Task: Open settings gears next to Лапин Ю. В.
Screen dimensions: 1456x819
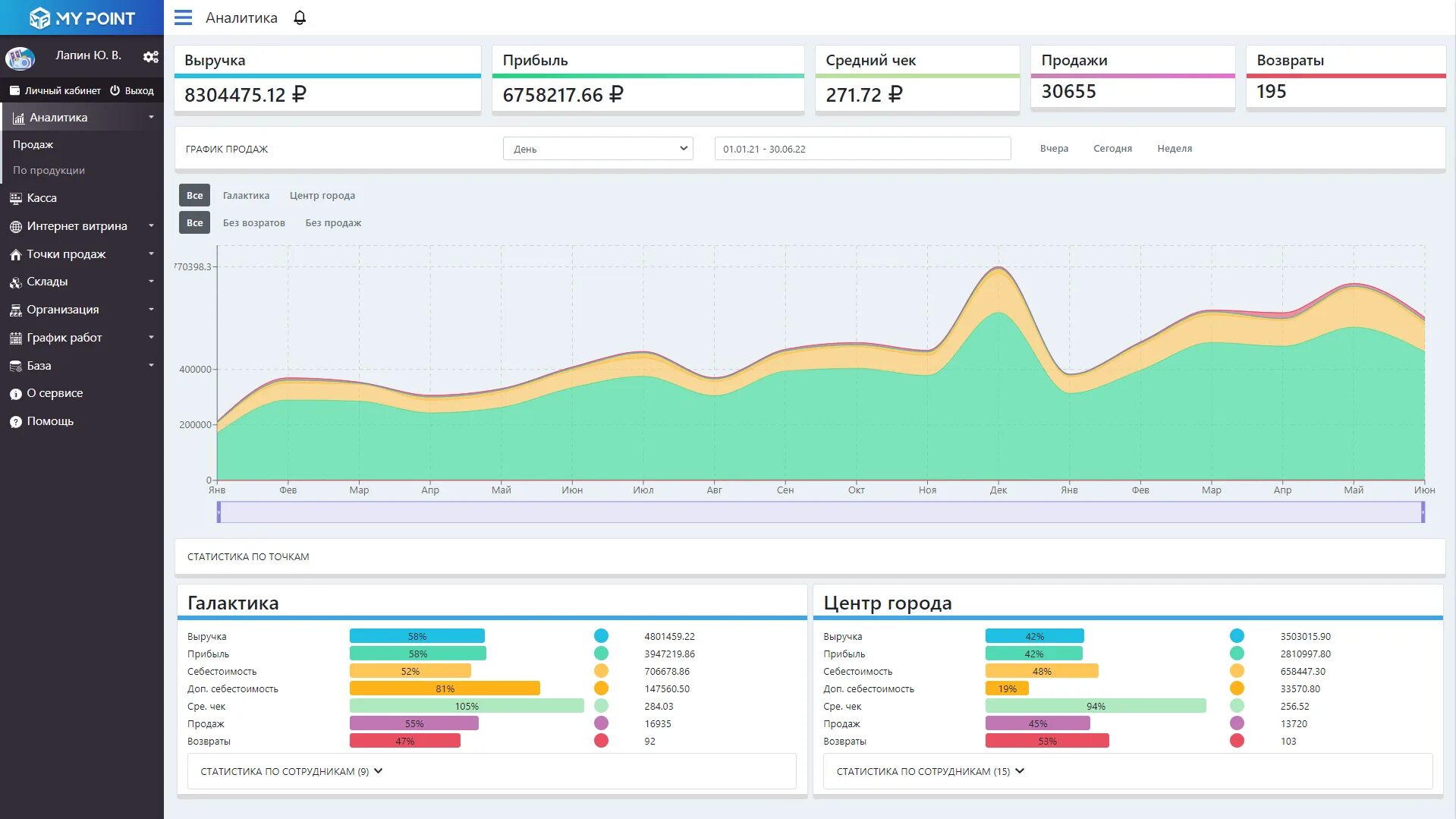Action: coord(151,56)
